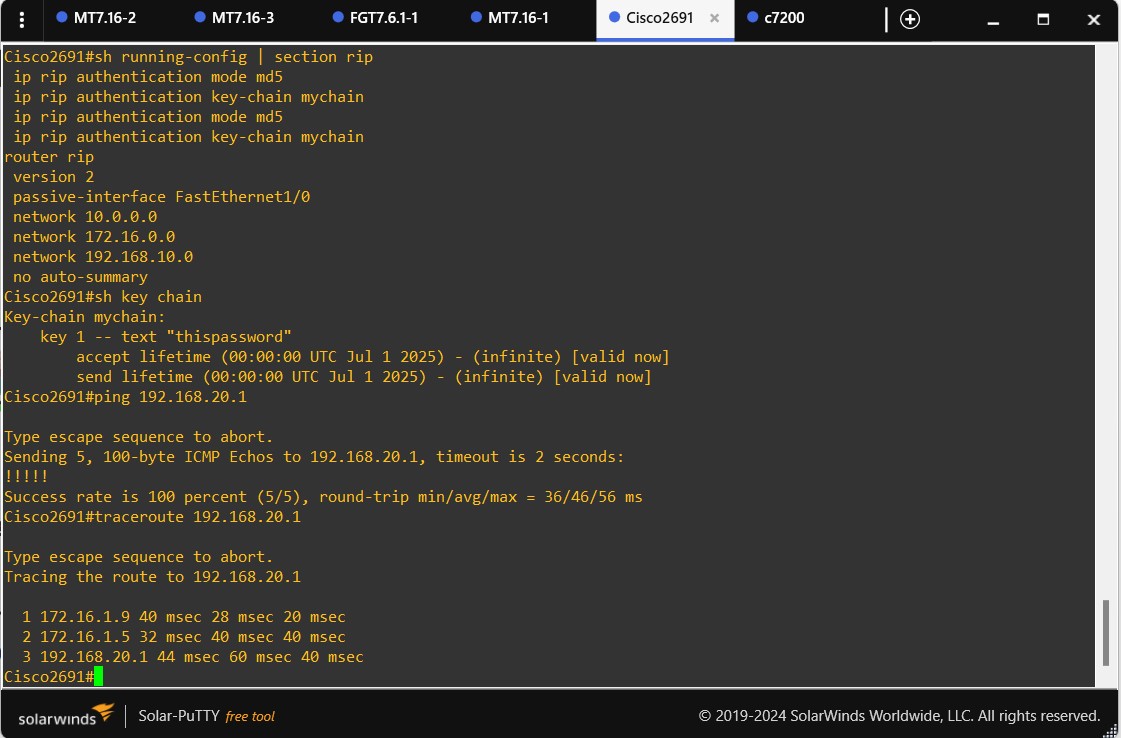1121x738 pixels.
Task: Click 'network 172.16.0.0' line
Action: tap(94, 237)
